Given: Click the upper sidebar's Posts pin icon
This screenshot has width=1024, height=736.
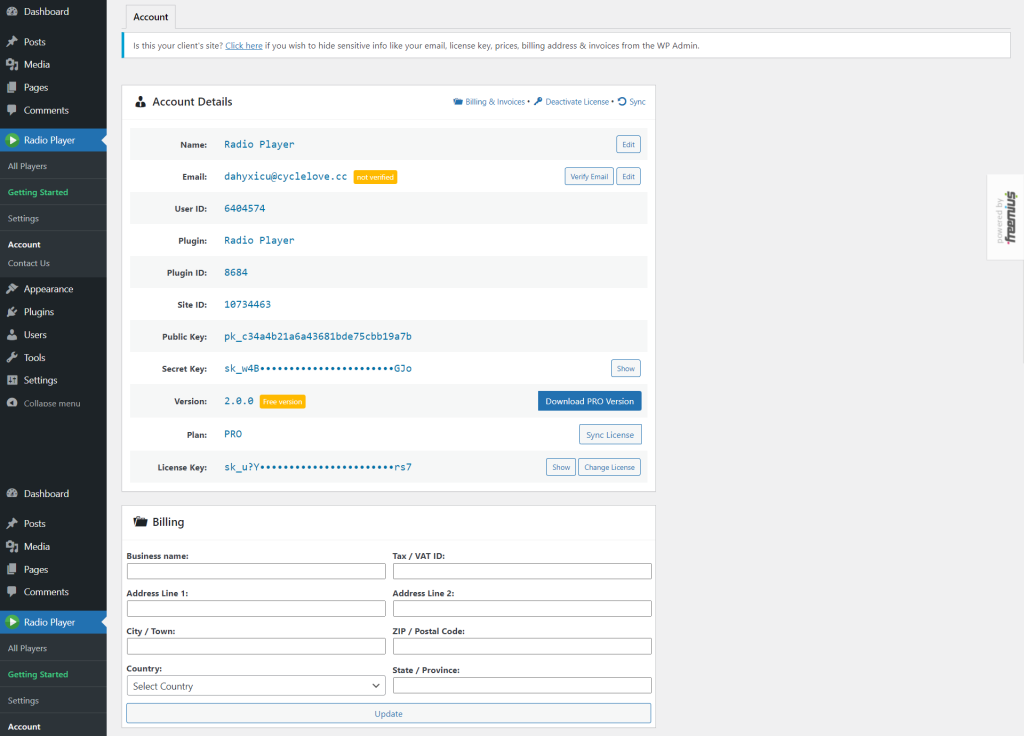Looking at the screenshot, I should (12, 42).
